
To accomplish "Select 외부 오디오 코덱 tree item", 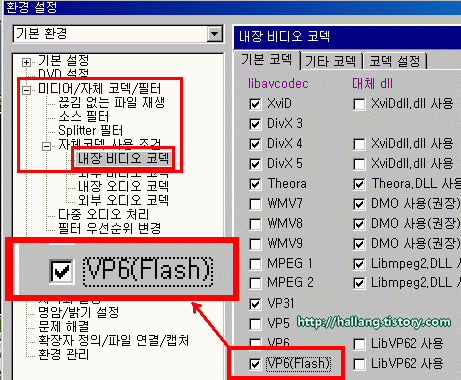I will pyautogui.click(x=123, y=200).
